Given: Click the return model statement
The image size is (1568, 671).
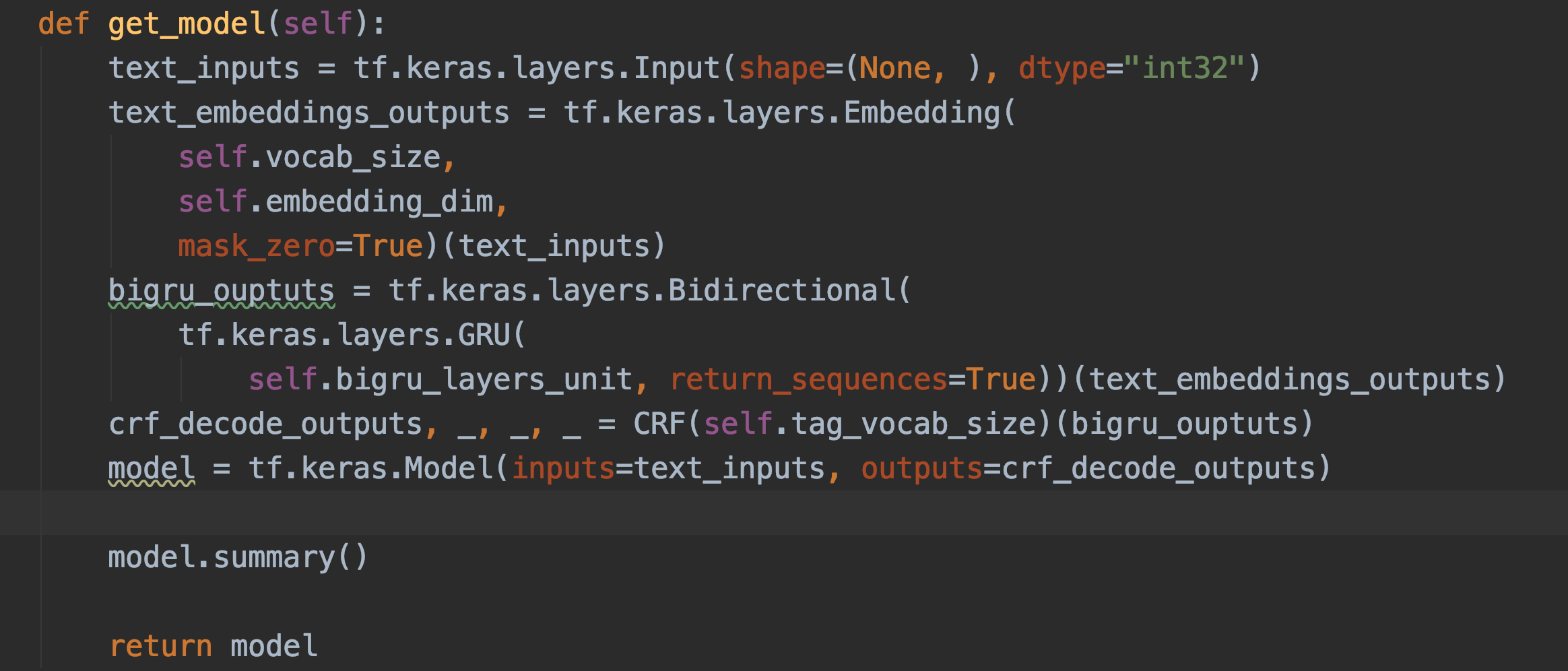Looking at the screenshot, I should pyautogui.click(x=213, y=647).
